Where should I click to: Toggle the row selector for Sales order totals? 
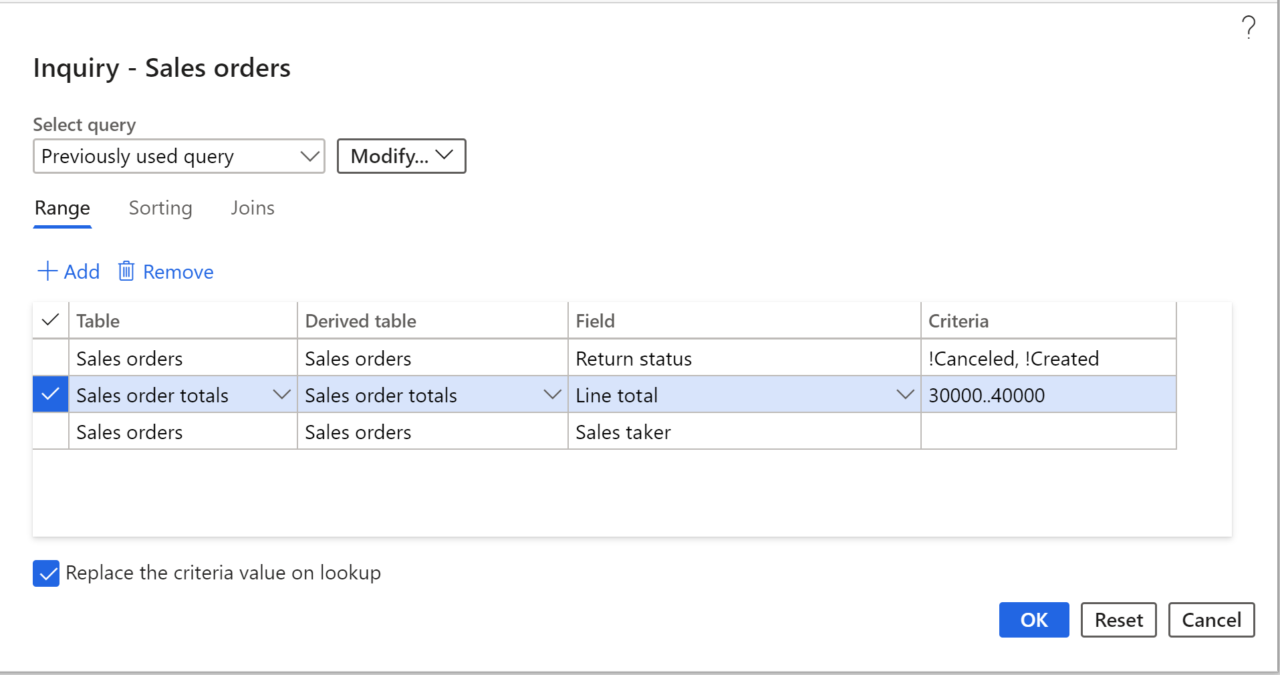pyautogui.click(x=49, y=394)
